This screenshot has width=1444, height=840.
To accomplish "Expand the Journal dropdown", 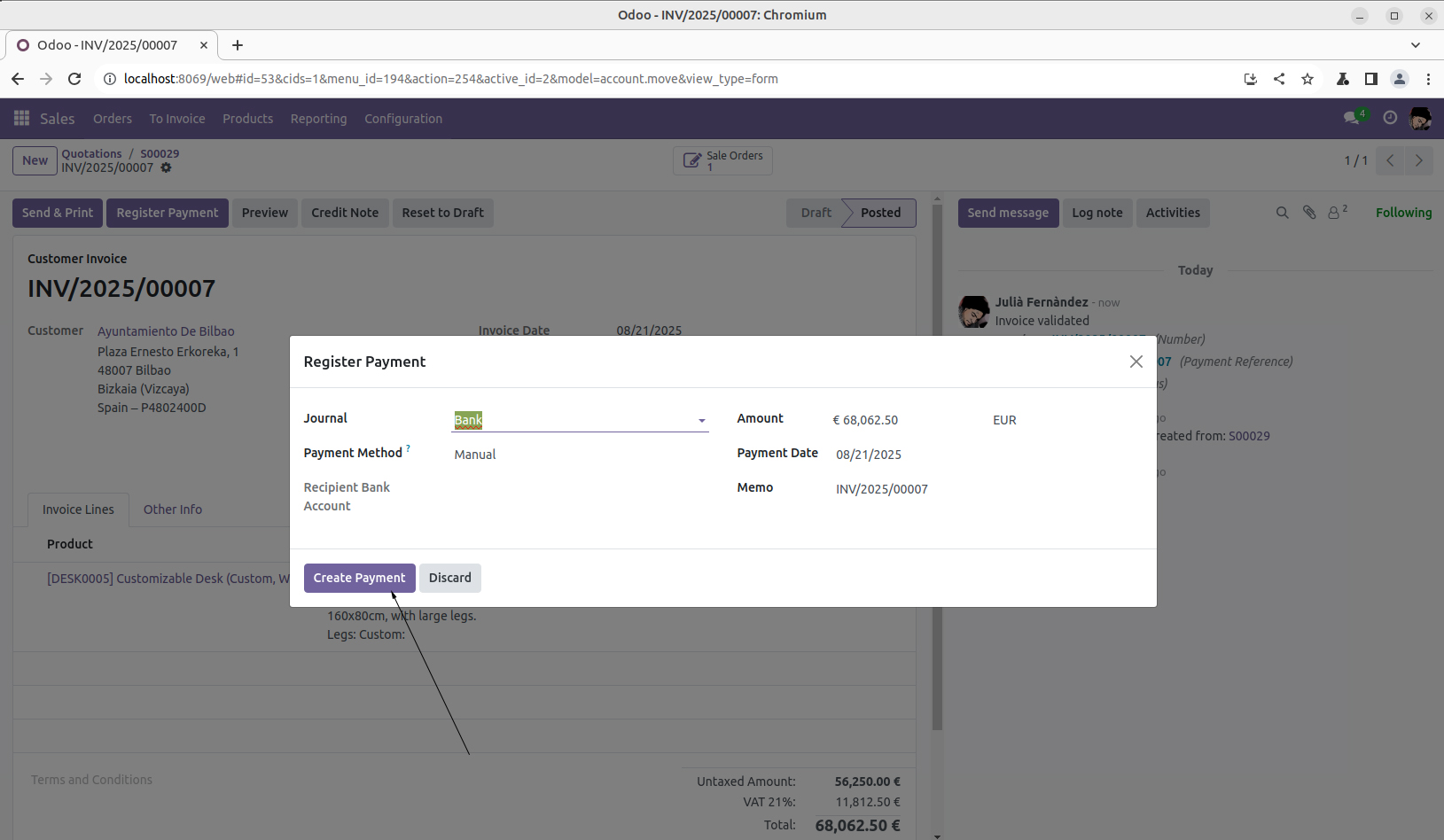I will (701, 421).
